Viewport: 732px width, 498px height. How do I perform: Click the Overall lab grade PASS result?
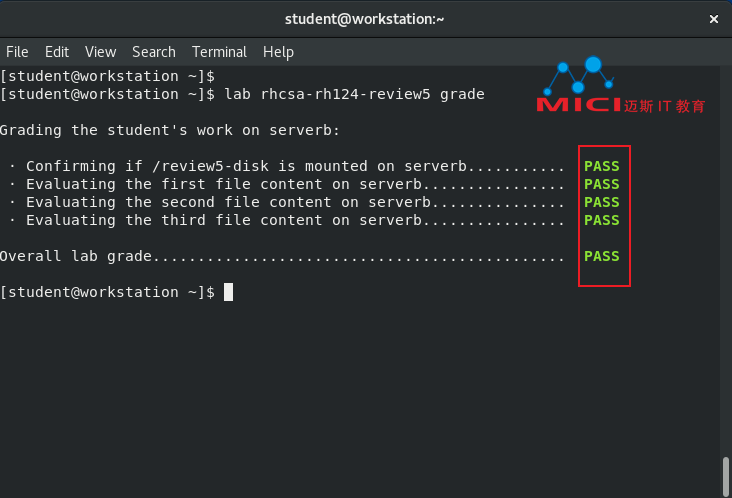click(602, 256)
